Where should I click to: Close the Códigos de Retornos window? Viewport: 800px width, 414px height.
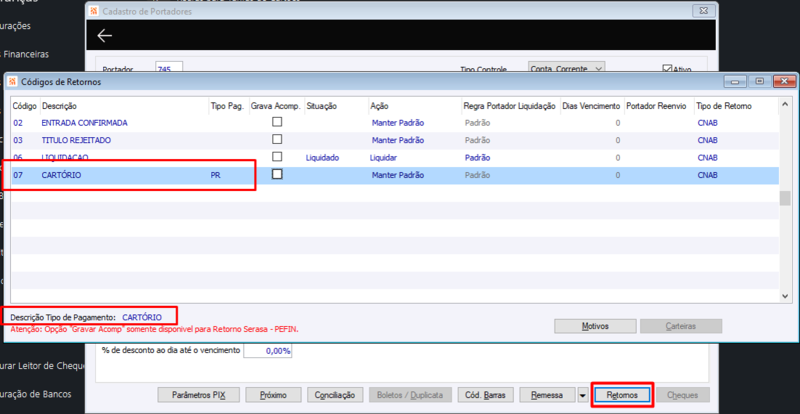point(784,82)
